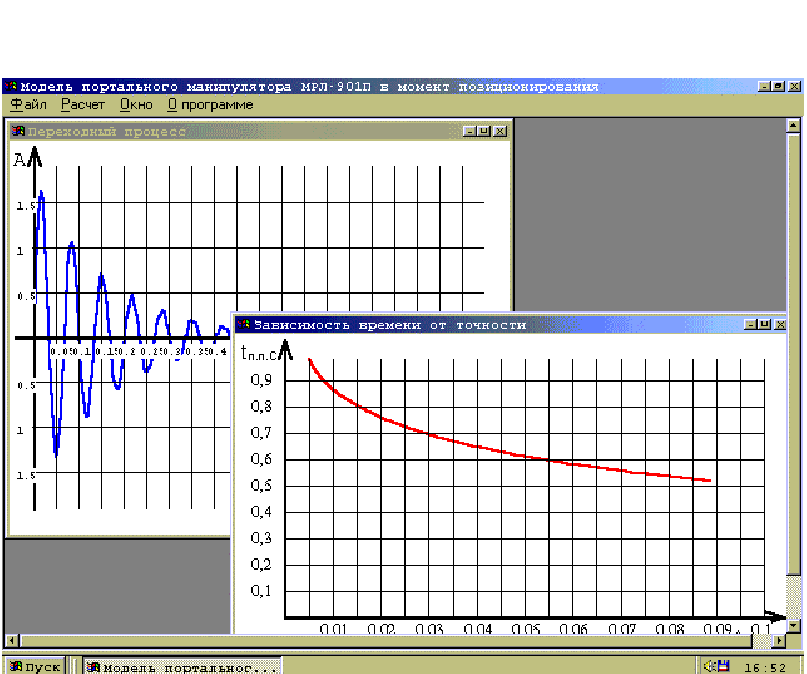Image resolution: width=807 pixels, height=674 pixels.
Task: Maximize the Переходный процесс child window
Action: tap(484, 131)
